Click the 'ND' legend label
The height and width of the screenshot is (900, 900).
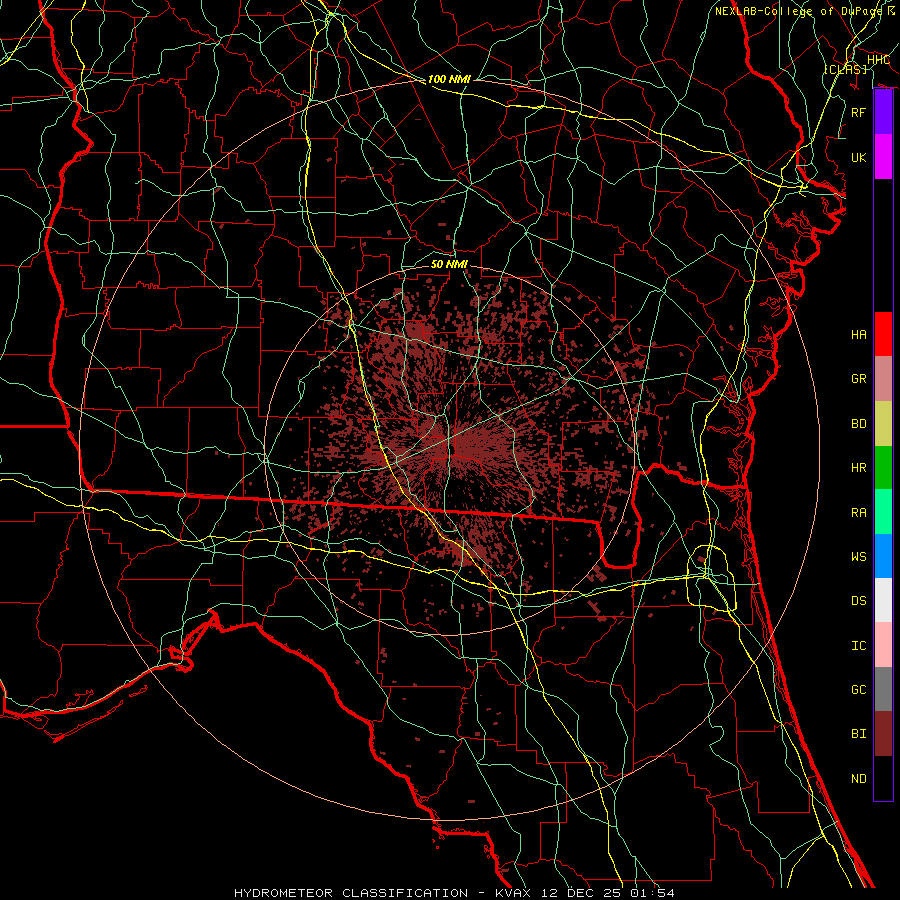click(x=859, y=779)
